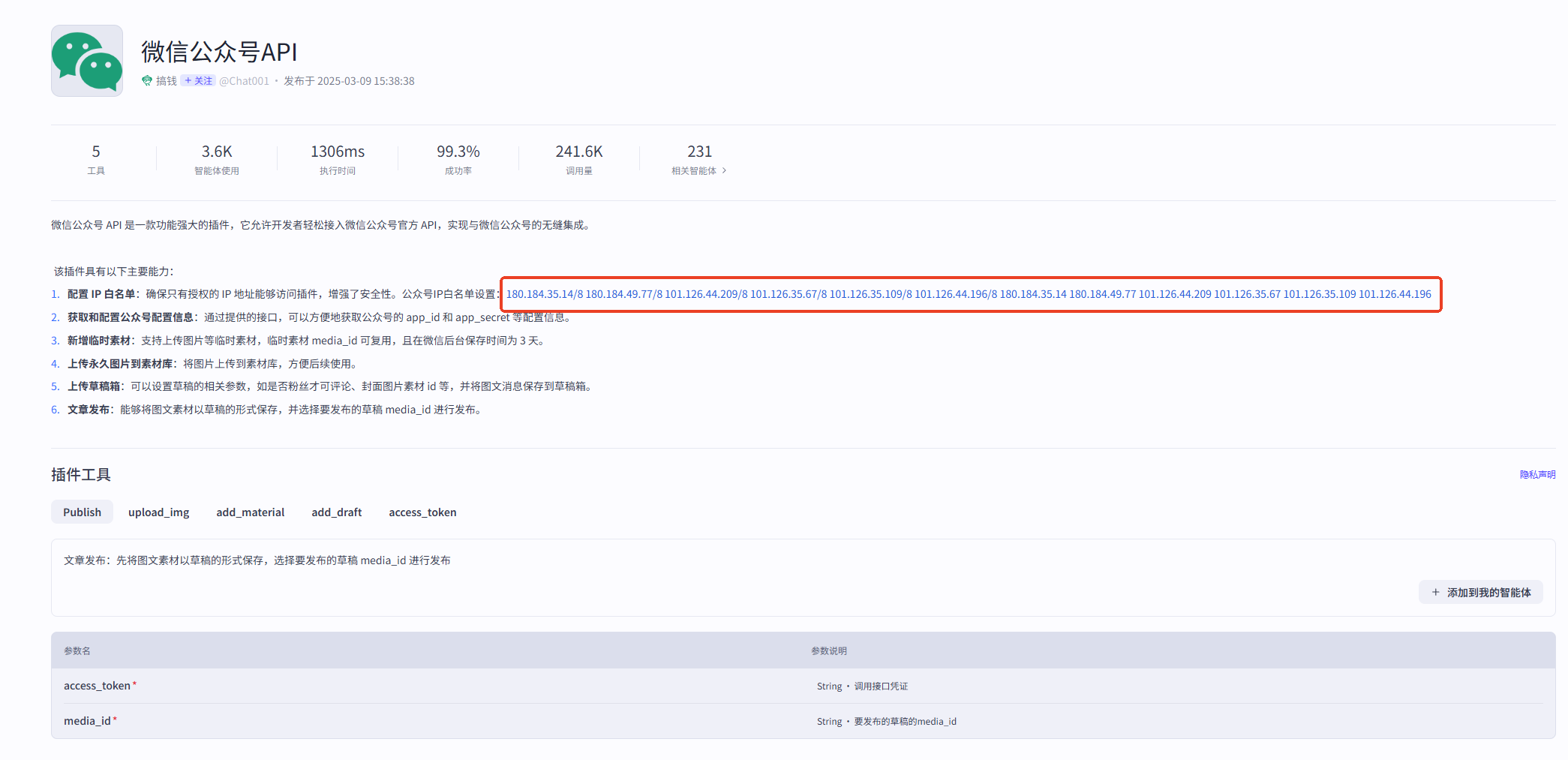The image size is (1568, 760).
Task: Click the 231 related agents count
Action: click(x=699, y=152)
